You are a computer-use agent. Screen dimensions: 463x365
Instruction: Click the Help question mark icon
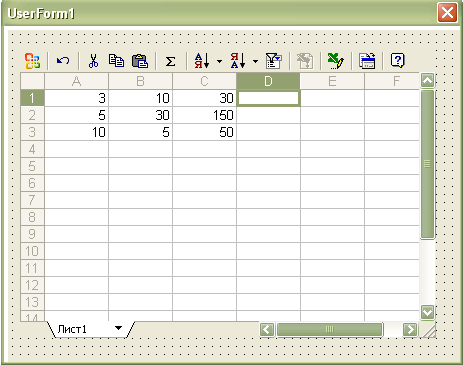coord(398,61)
